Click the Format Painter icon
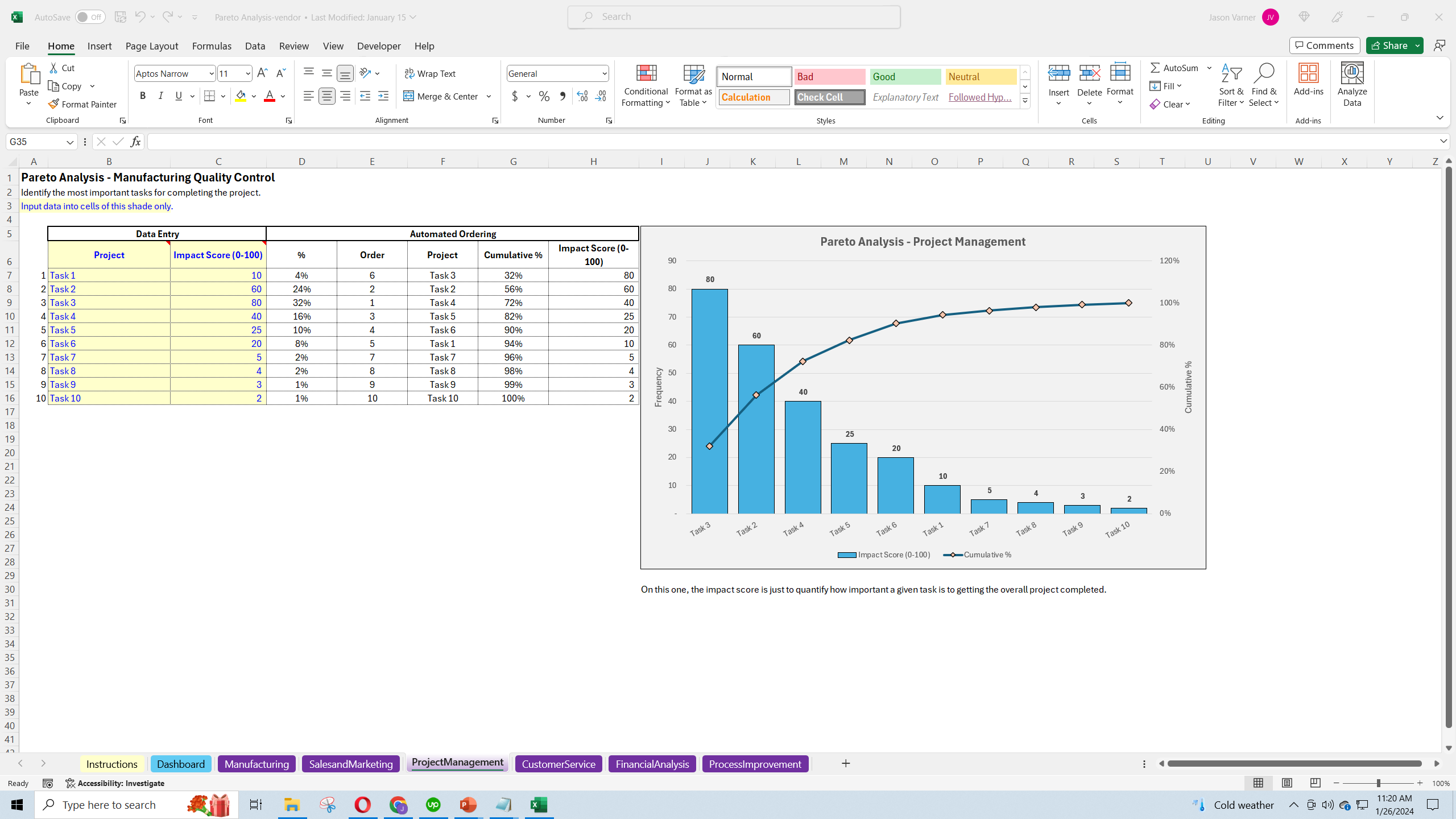 click(x=54, y=104)
